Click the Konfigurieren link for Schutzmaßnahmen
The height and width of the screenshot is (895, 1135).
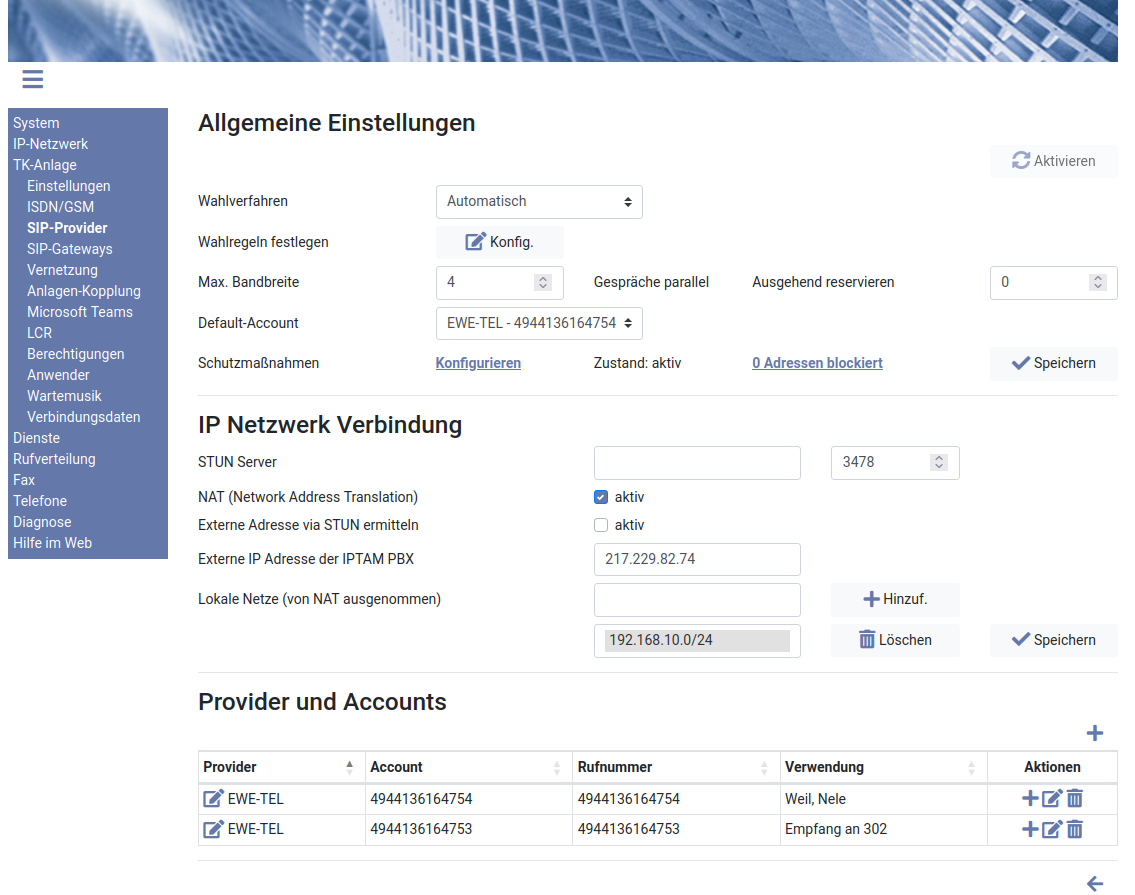click(x=478, y=363)
